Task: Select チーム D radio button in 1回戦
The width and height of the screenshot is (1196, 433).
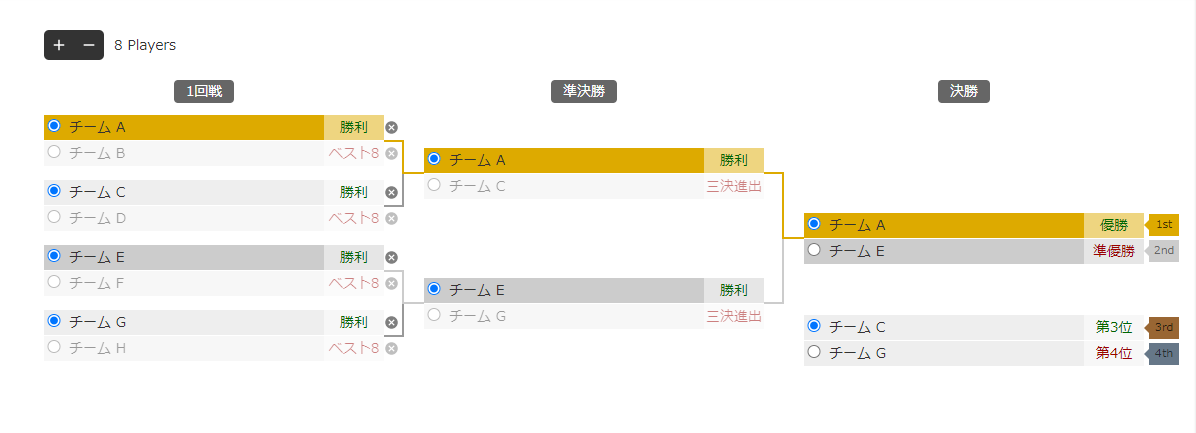Action: point(53,216)
